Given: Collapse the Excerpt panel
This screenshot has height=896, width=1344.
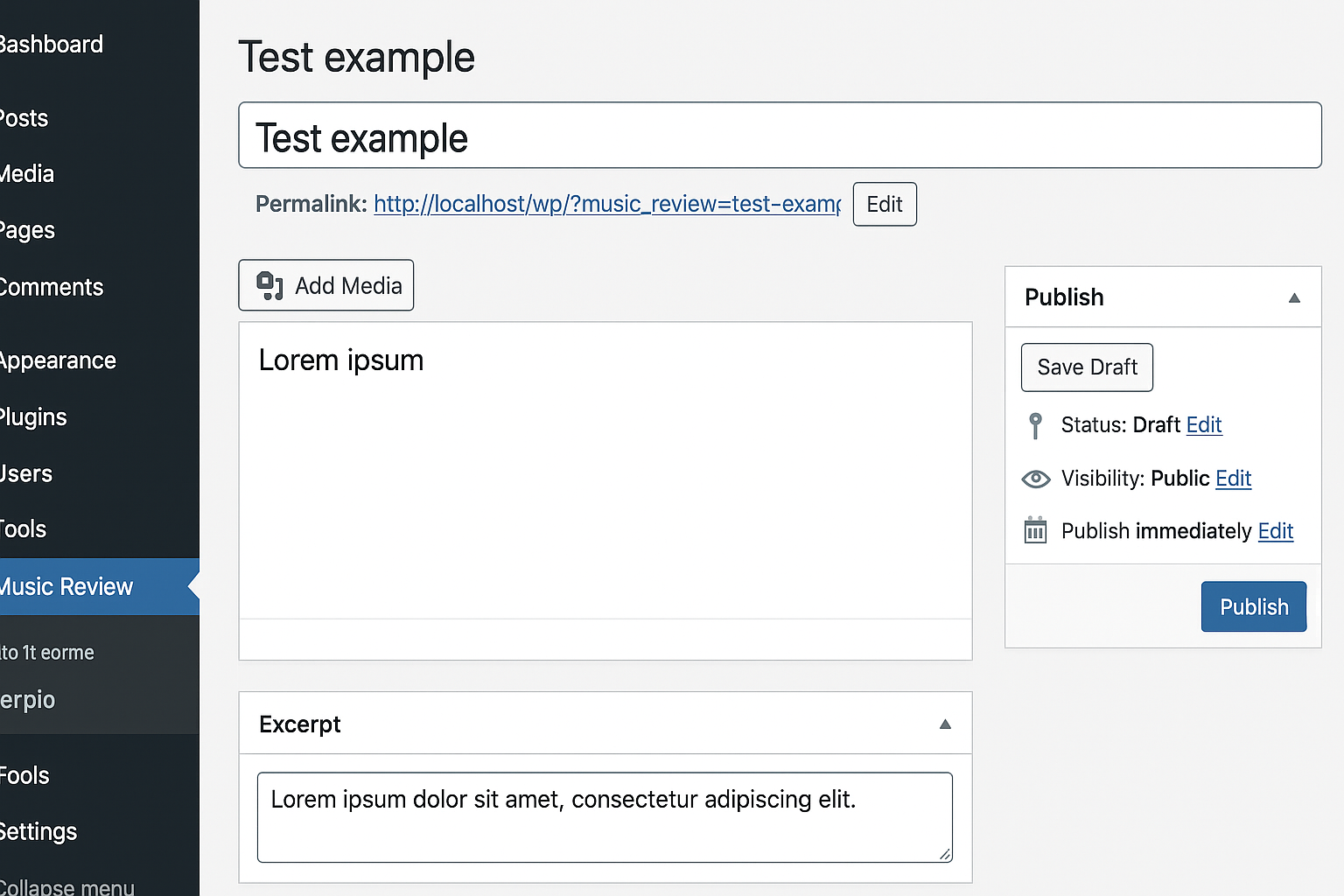Looking at the screenshot, I should (x=945, y=724).
